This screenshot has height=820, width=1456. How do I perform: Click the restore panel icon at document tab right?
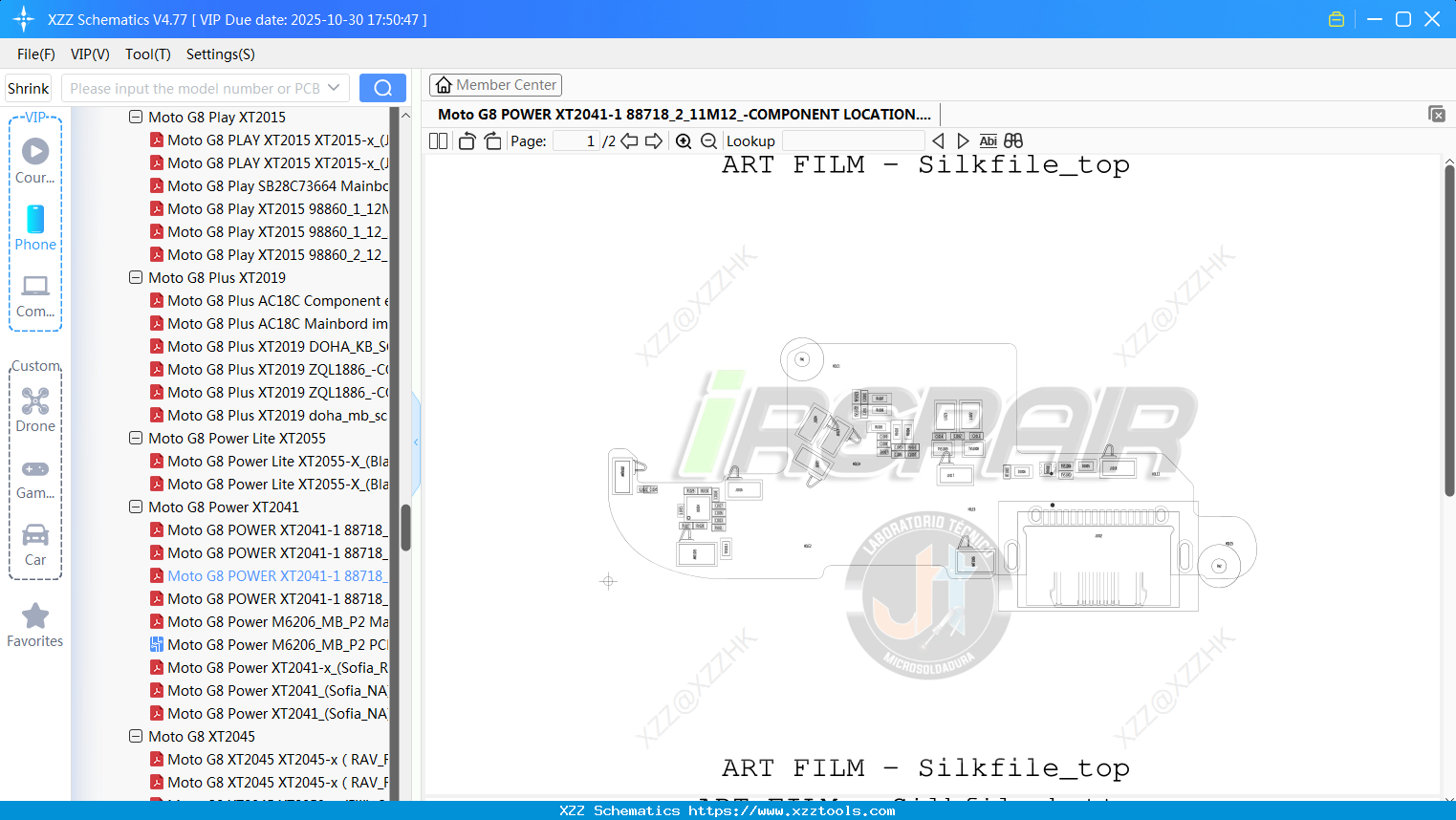[x=1437, y=114]
